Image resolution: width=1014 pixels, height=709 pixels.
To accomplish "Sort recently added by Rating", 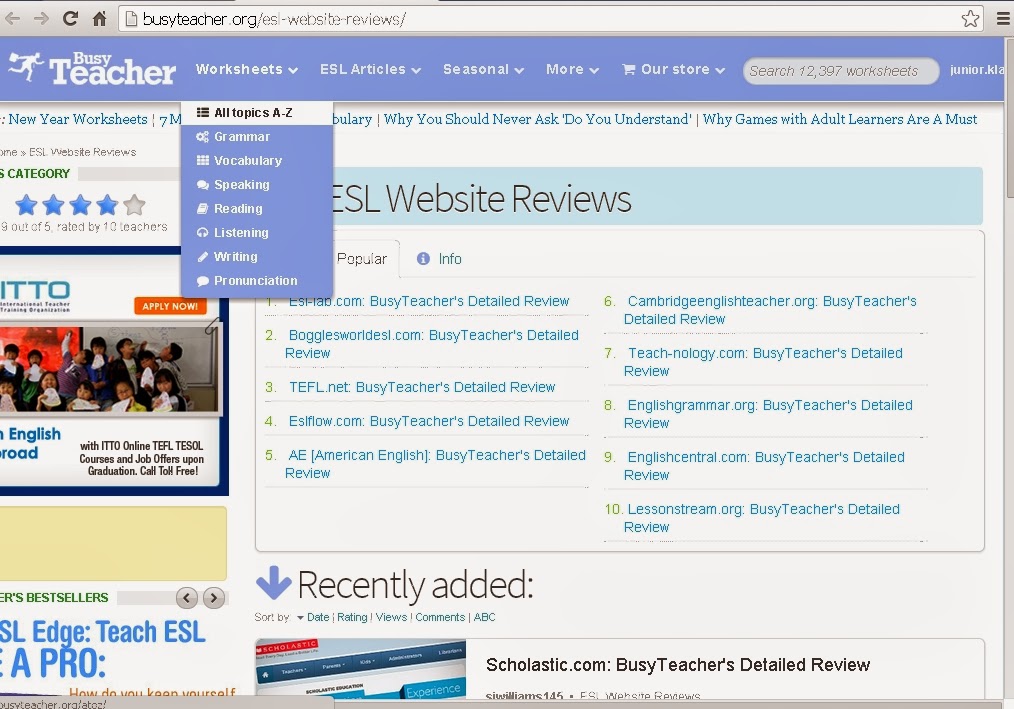I will click(x=352, y=617).
